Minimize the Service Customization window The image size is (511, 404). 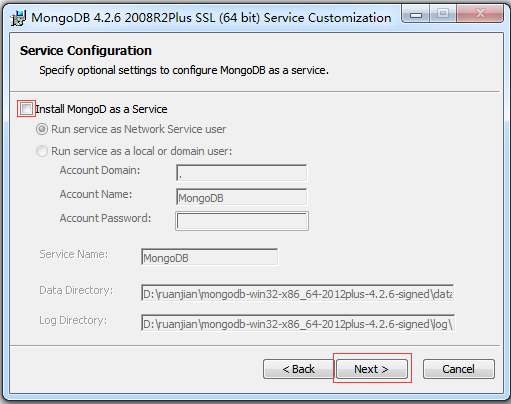pyautogui.click(x=416, y=14)
